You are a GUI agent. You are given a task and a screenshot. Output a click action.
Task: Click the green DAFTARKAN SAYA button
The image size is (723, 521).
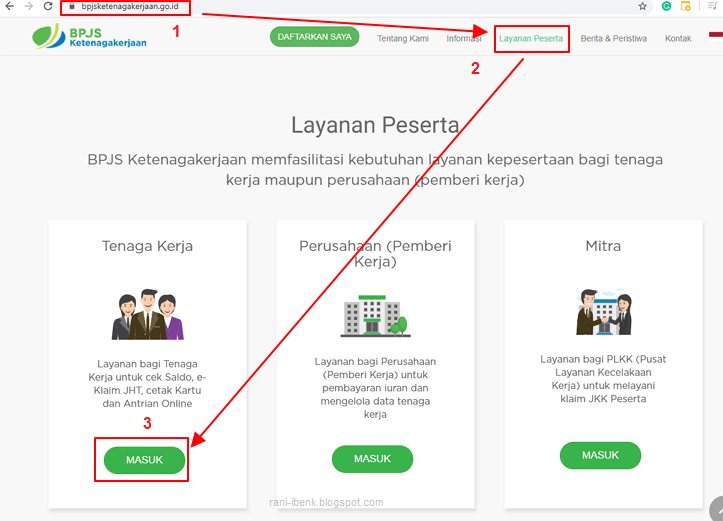click(x=314, y=37)
